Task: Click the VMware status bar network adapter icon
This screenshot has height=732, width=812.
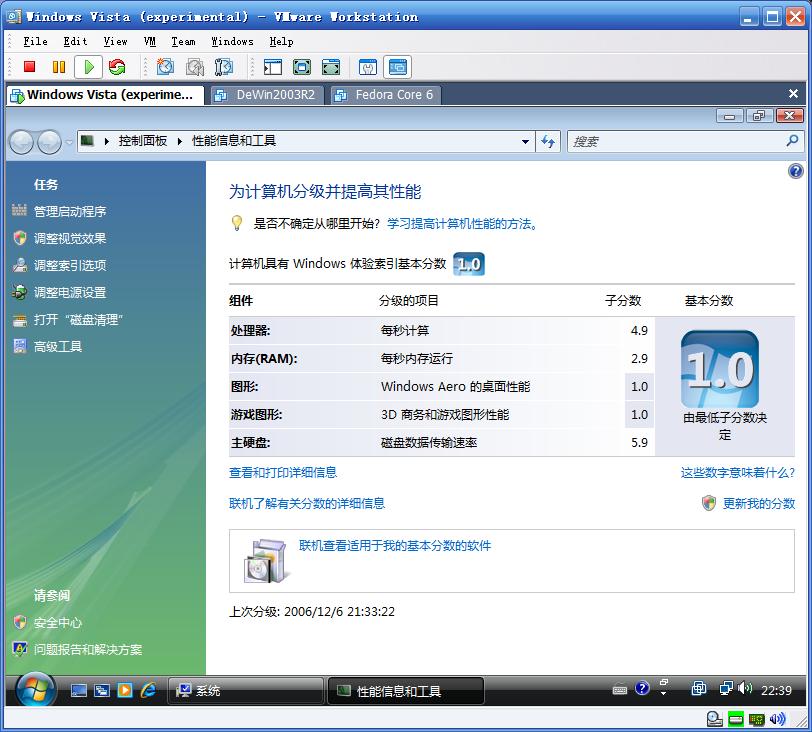Action: tap(757, 720)
